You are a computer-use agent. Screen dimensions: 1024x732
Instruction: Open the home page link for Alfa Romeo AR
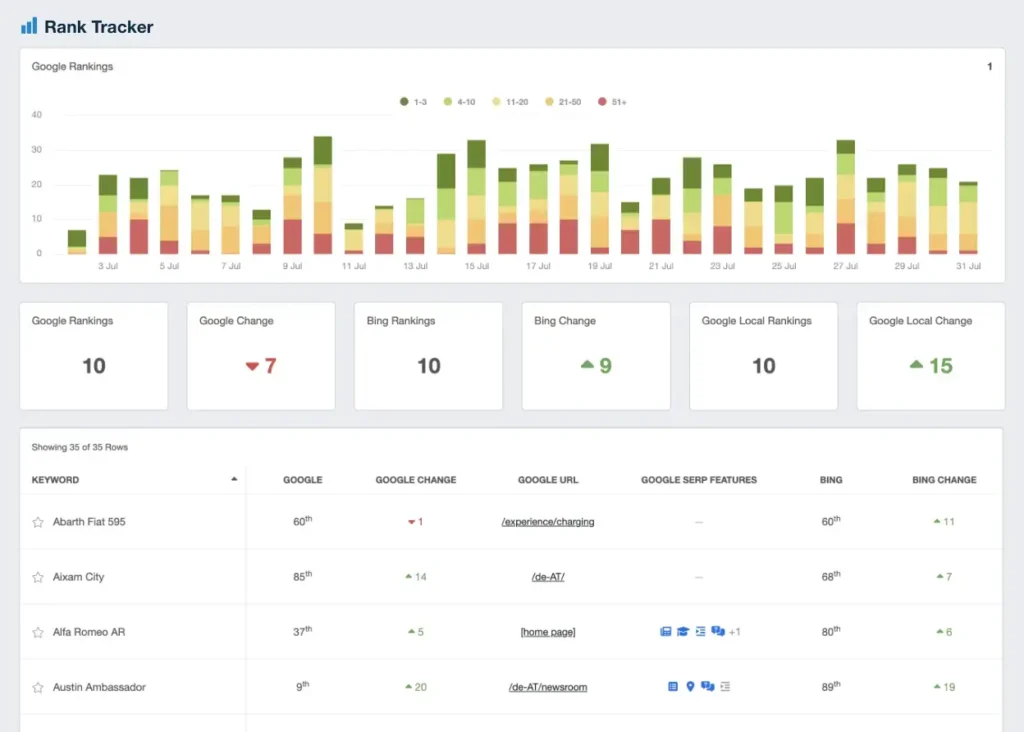547,631
